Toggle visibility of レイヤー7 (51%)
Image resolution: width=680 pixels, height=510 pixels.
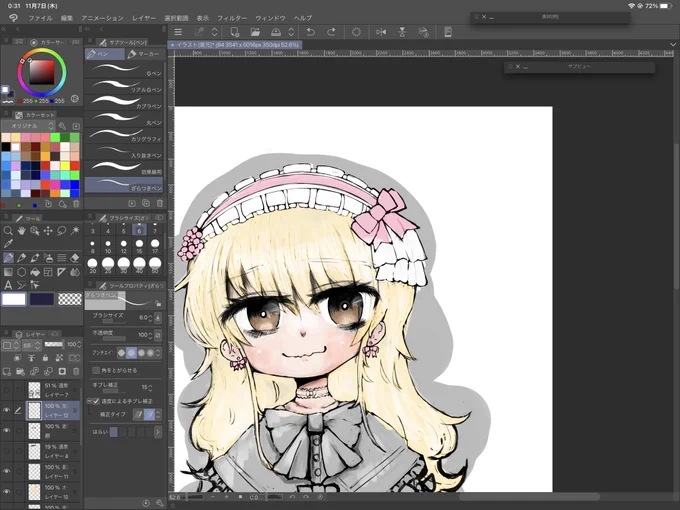pyautogui.click(x=7, y=390)
